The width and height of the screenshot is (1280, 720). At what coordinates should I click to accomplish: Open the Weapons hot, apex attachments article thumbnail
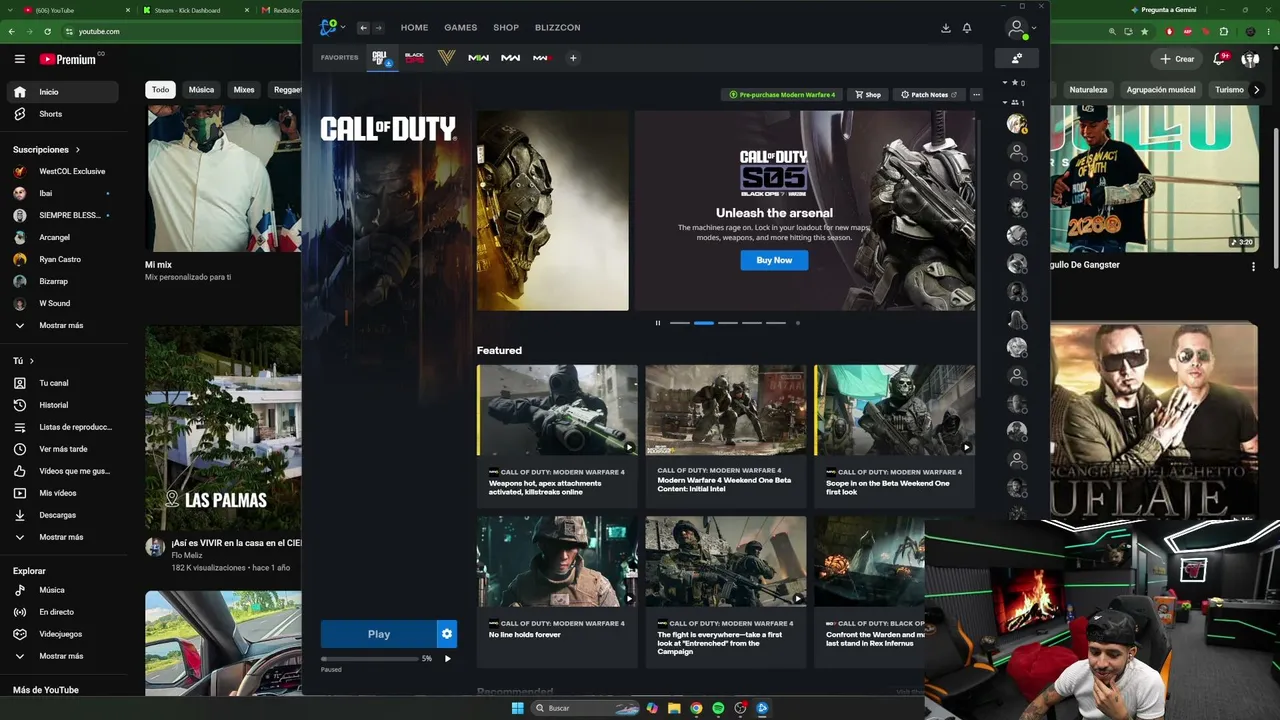coord(557,410)
